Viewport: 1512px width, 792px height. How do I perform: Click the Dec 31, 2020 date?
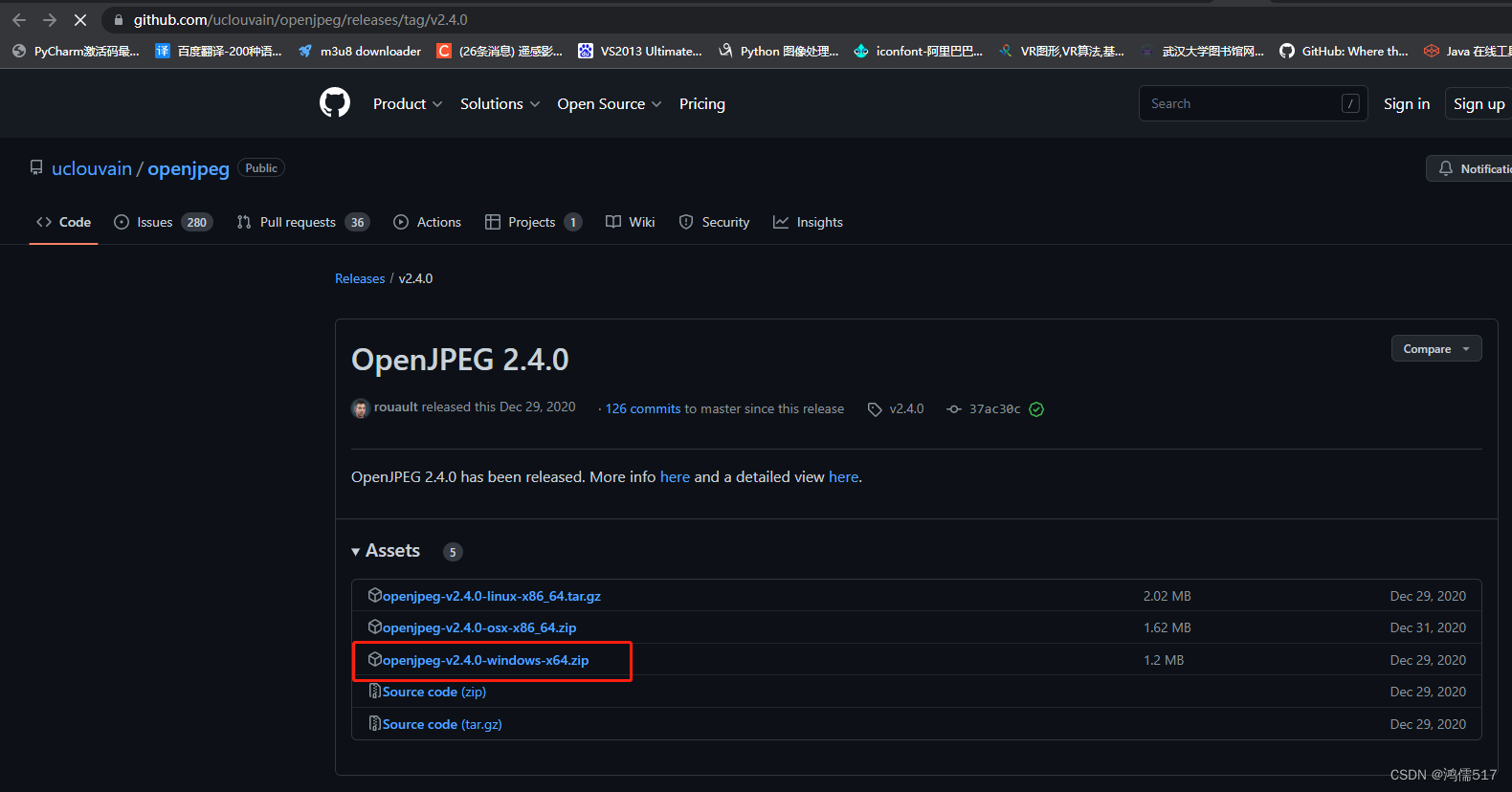1428,627
